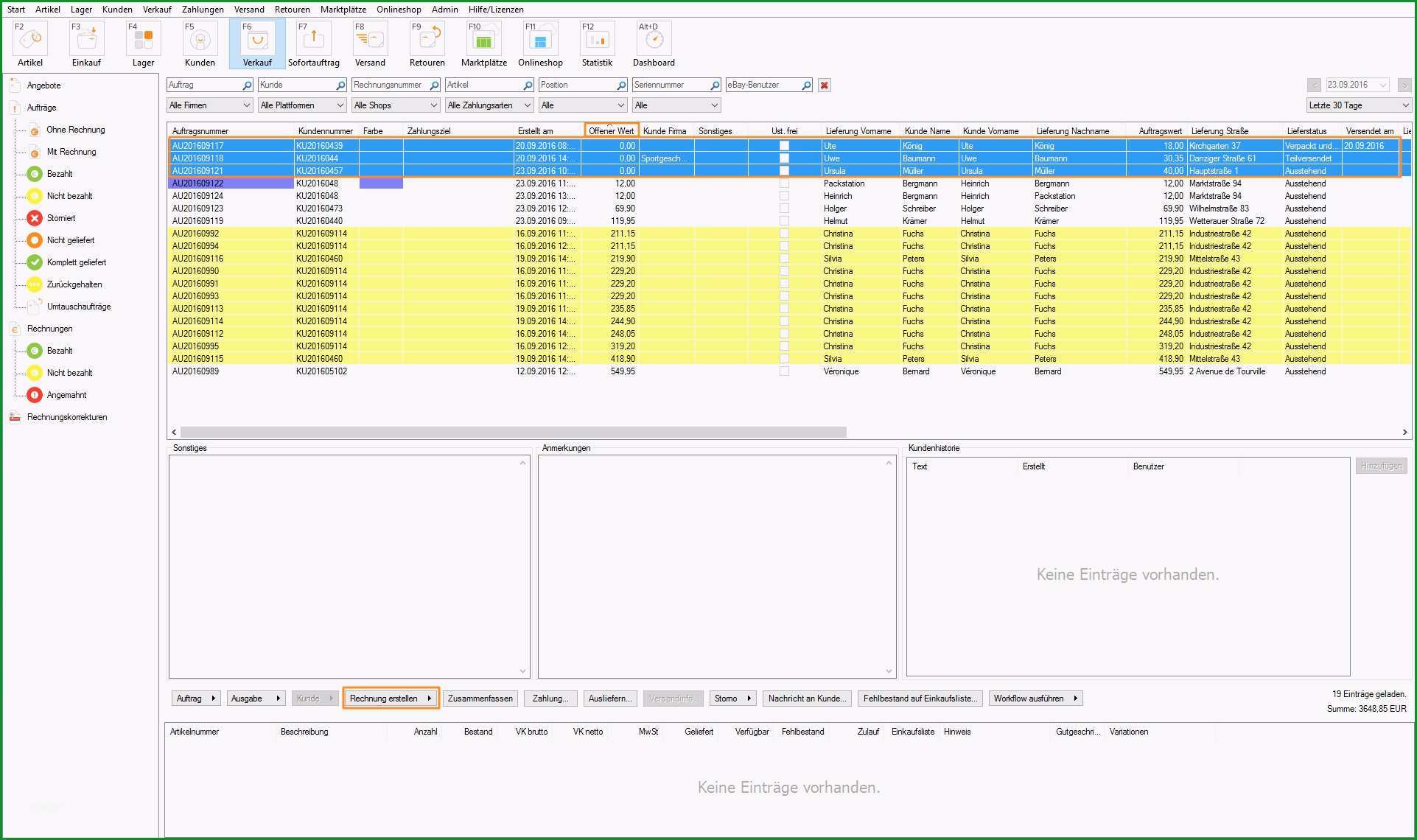This screenshot has height=840, width=1417.
Task: Open the Lager toolbar icon
Action: coord(144,44)
